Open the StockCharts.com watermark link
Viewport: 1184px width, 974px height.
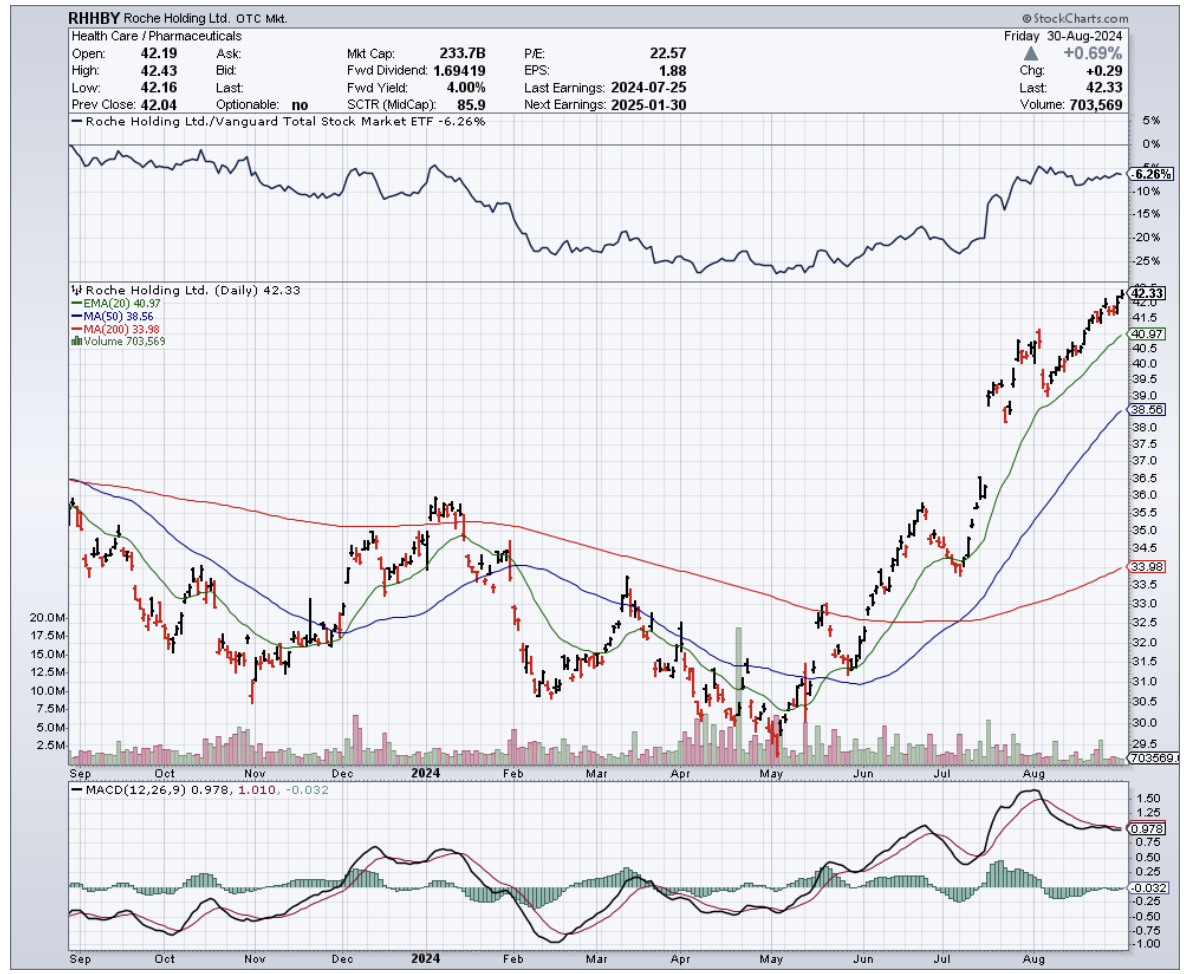click(1081, 19)
